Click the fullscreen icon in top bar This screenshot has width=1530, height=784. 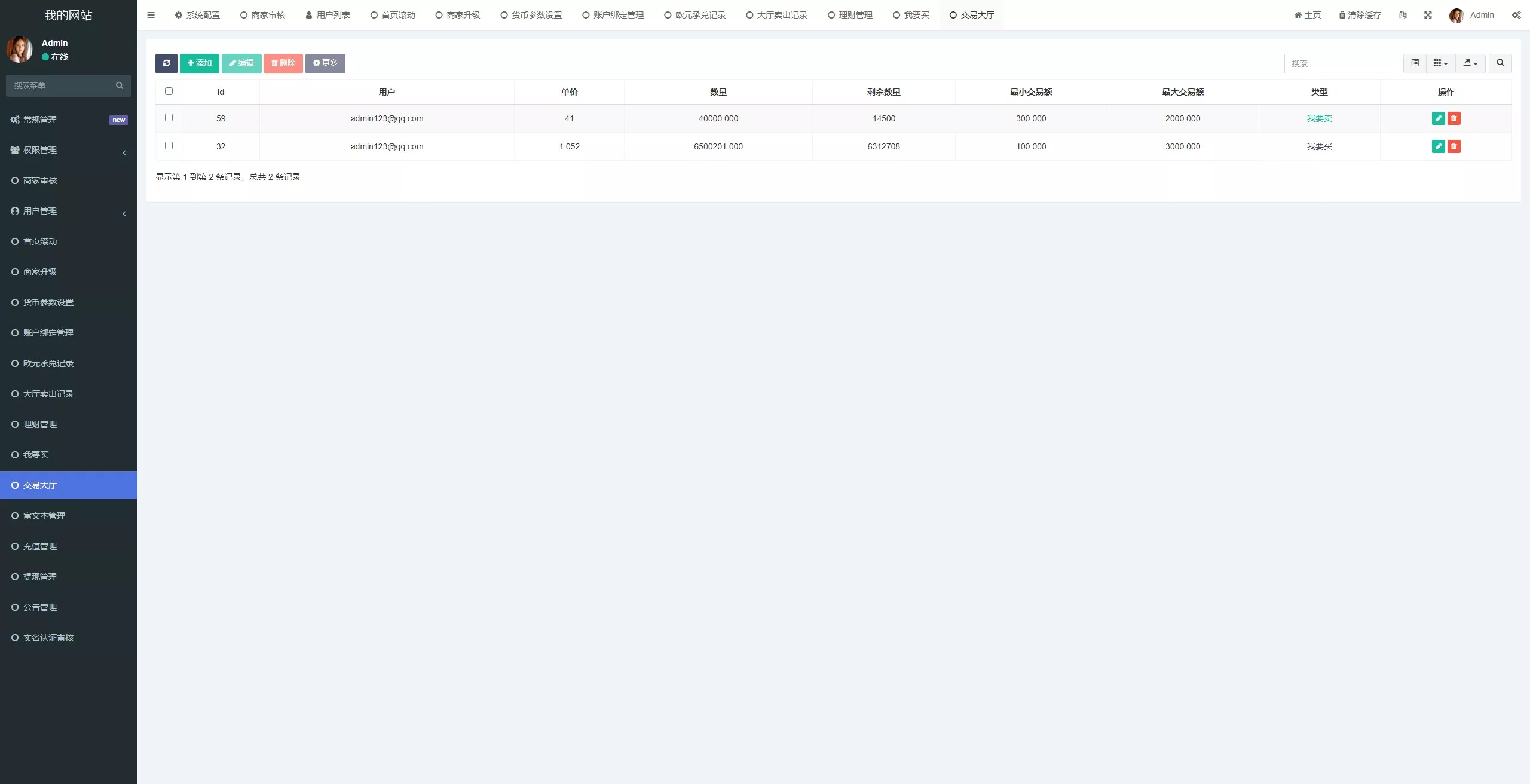pyautogui.click(x=1428, y=15)
